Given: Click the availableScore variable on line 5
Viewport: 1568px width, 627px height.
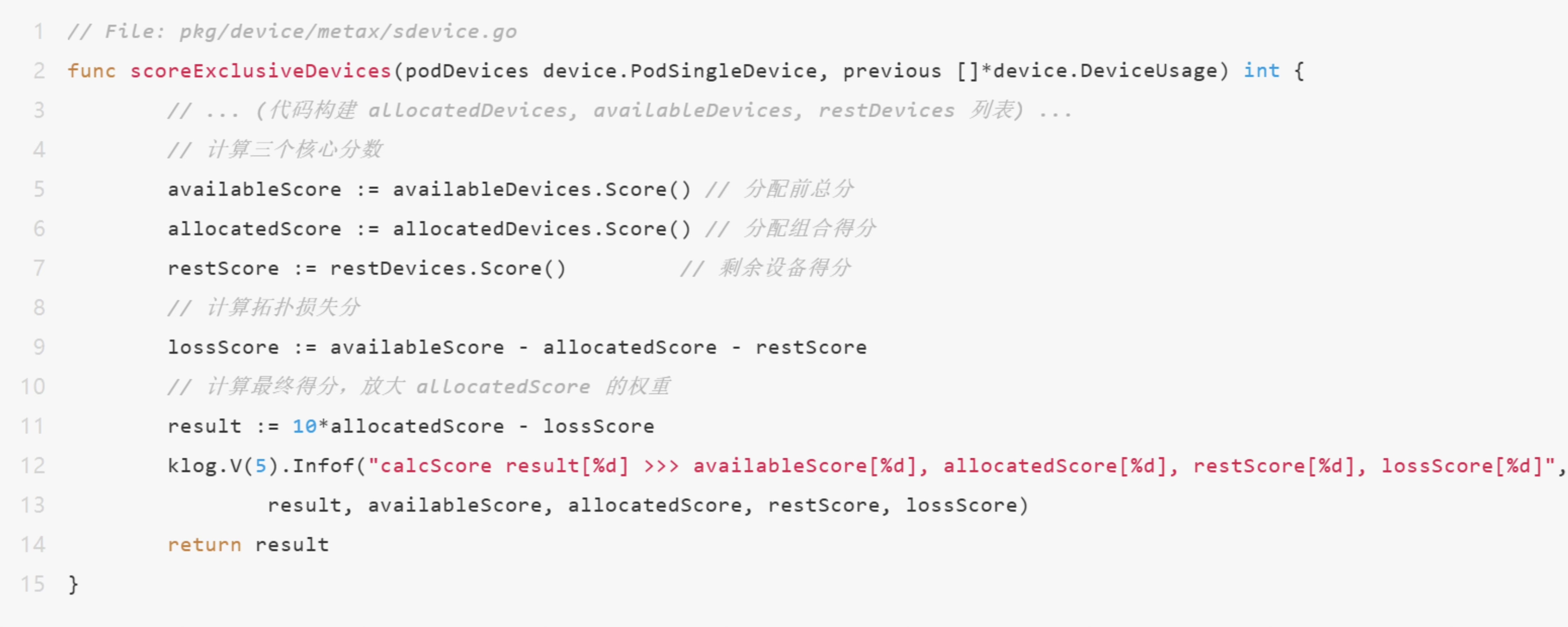Looking at the screenshot, I should (x=255, y=189).
